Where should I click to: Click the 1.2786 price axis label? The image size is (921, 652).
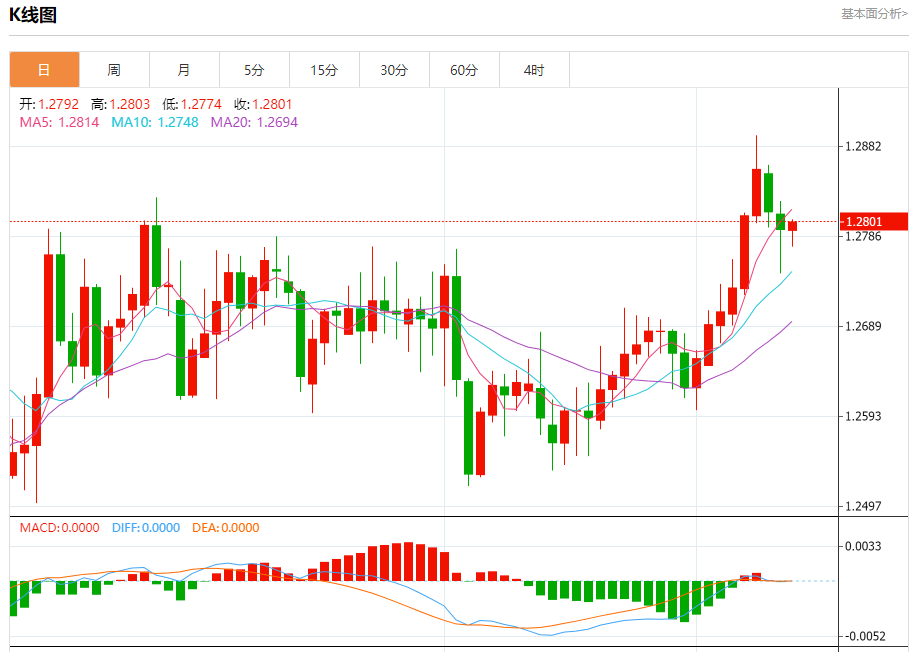coord(863,237)
